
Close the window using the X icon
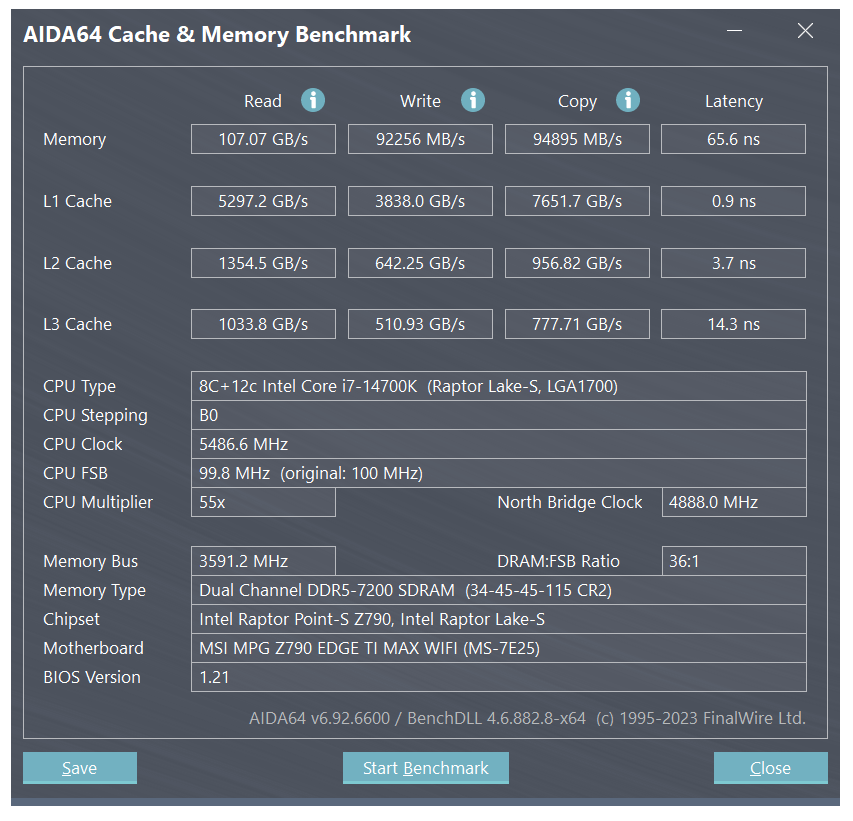(x=805, y=30)
